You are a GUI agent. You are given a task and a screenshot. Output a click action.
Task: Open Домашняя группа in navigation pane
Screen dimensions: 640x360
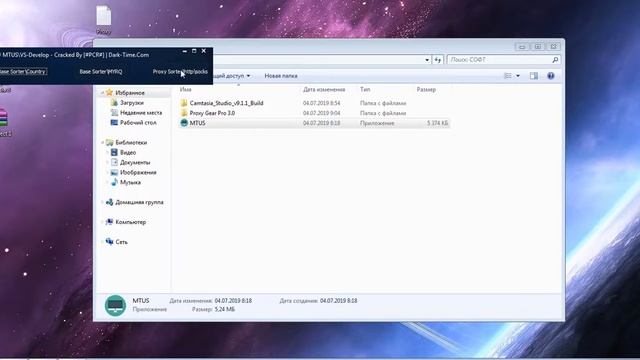coord(139,202)
